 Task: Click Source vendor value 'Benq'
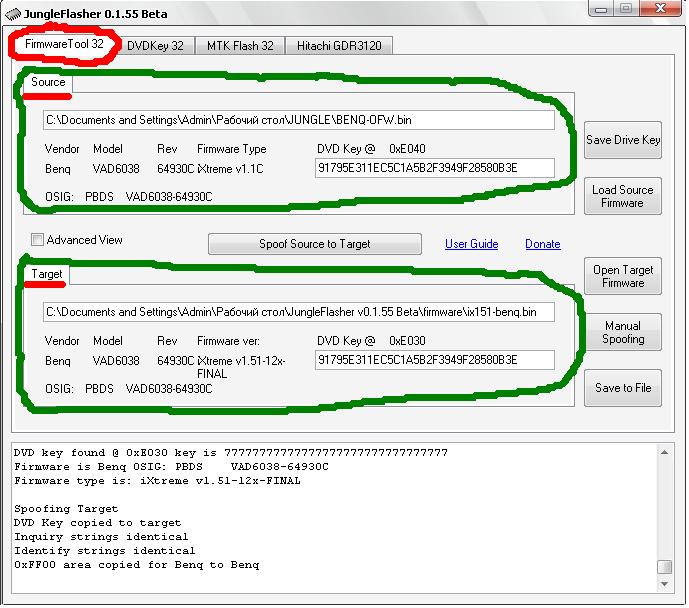[x=58, y=169]
